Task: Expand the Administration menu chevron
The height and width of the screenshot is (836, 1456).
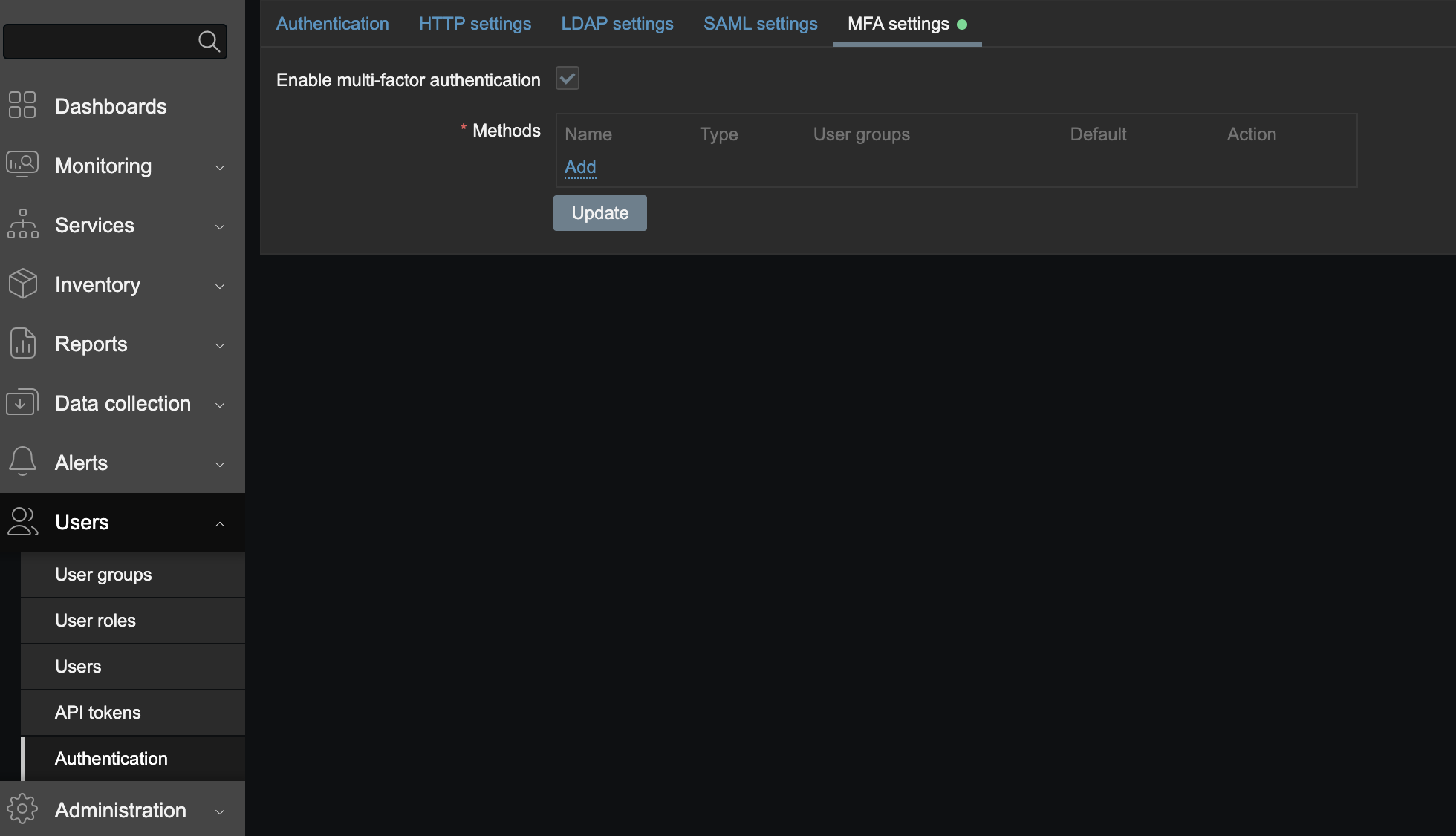Action: (x=220, y=812)
